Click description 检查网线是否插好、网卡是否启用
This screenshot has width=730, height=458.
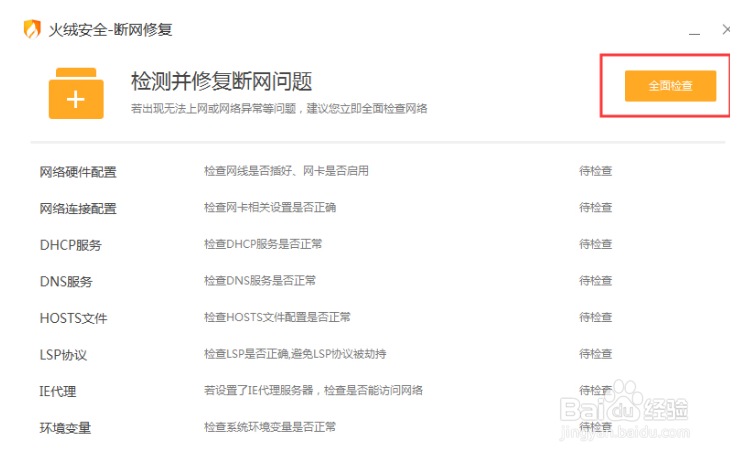[x=286, y=171]
